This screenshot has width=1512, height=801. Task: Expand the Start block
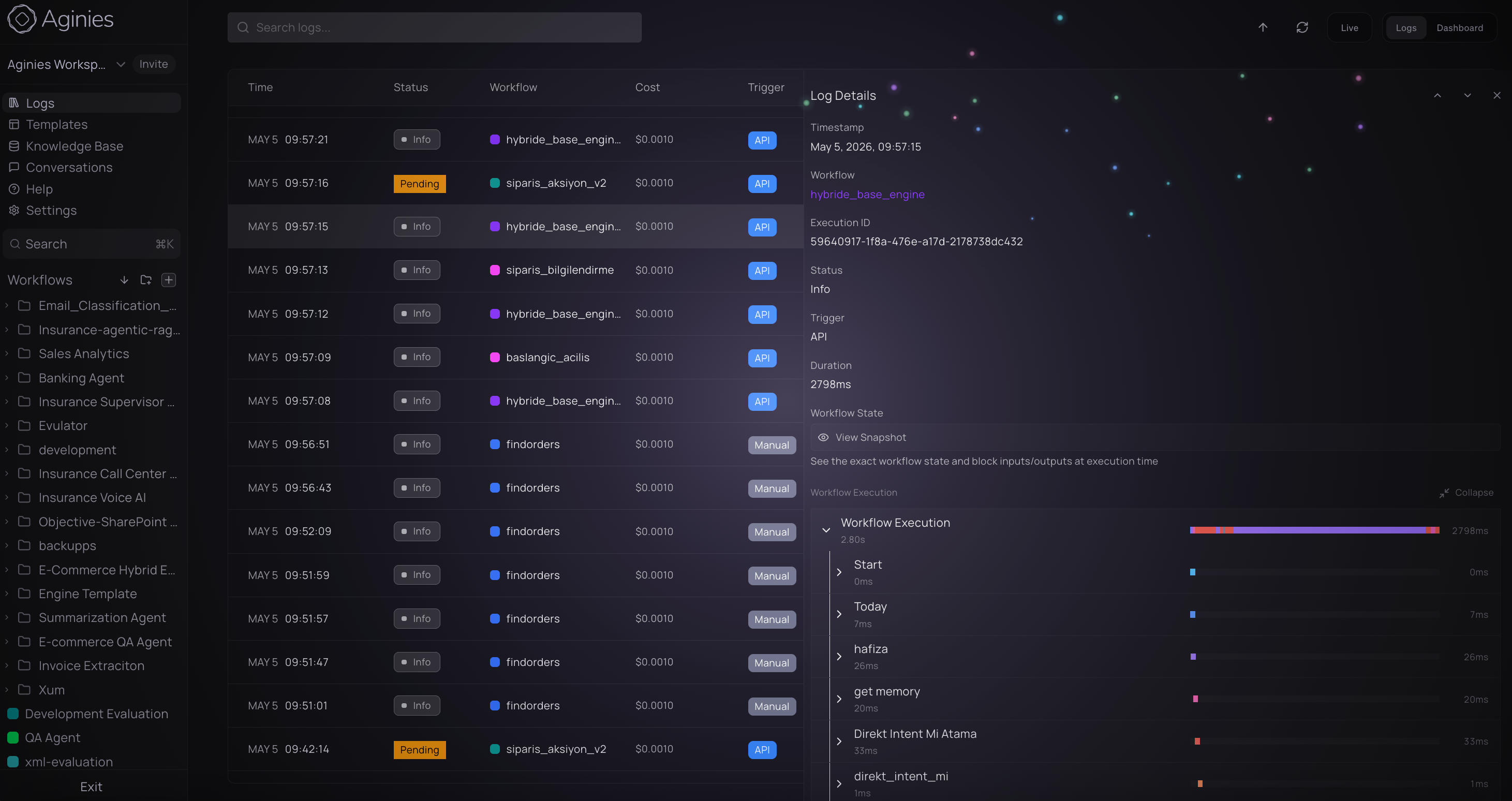pos(839,572)
